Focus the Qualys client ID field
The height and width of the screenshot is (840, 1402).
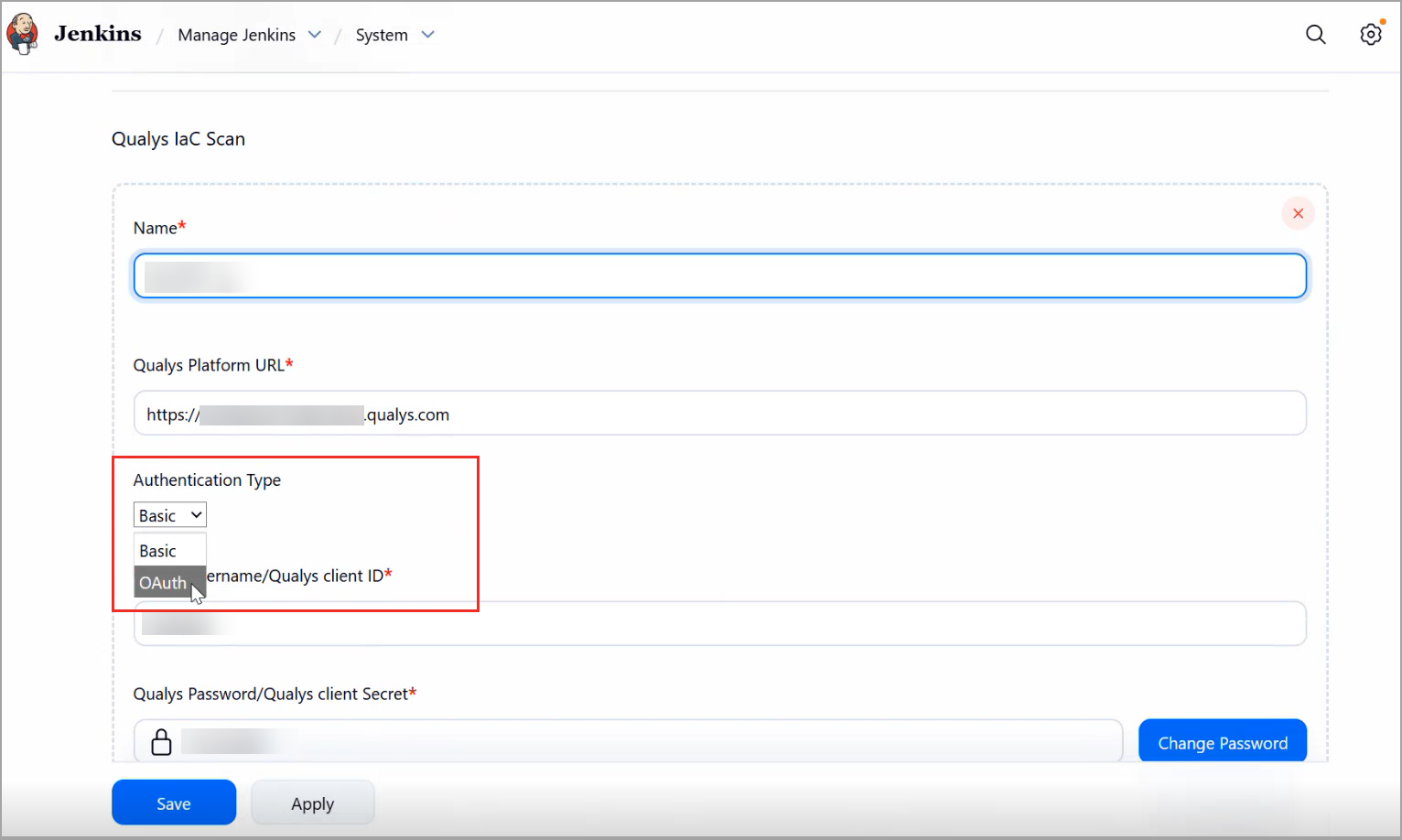click(720, 624)
